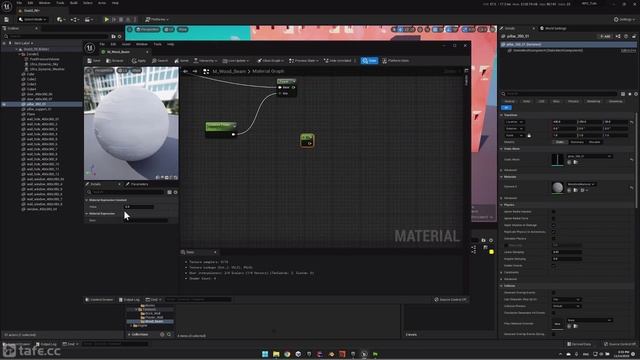Switch to the World Settings tab
Viewport: 640px width, 360px height.
(556, 28)
